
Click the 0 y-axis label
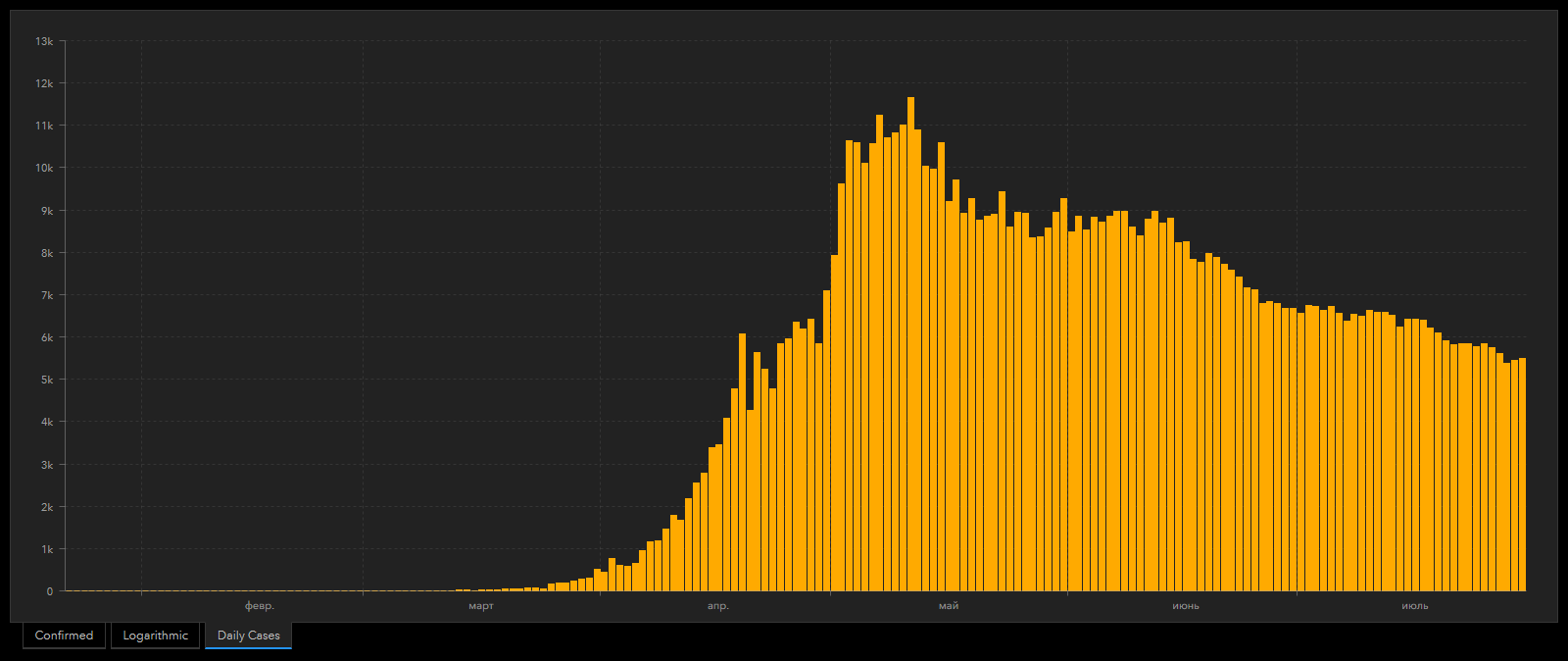pos(50,591)
